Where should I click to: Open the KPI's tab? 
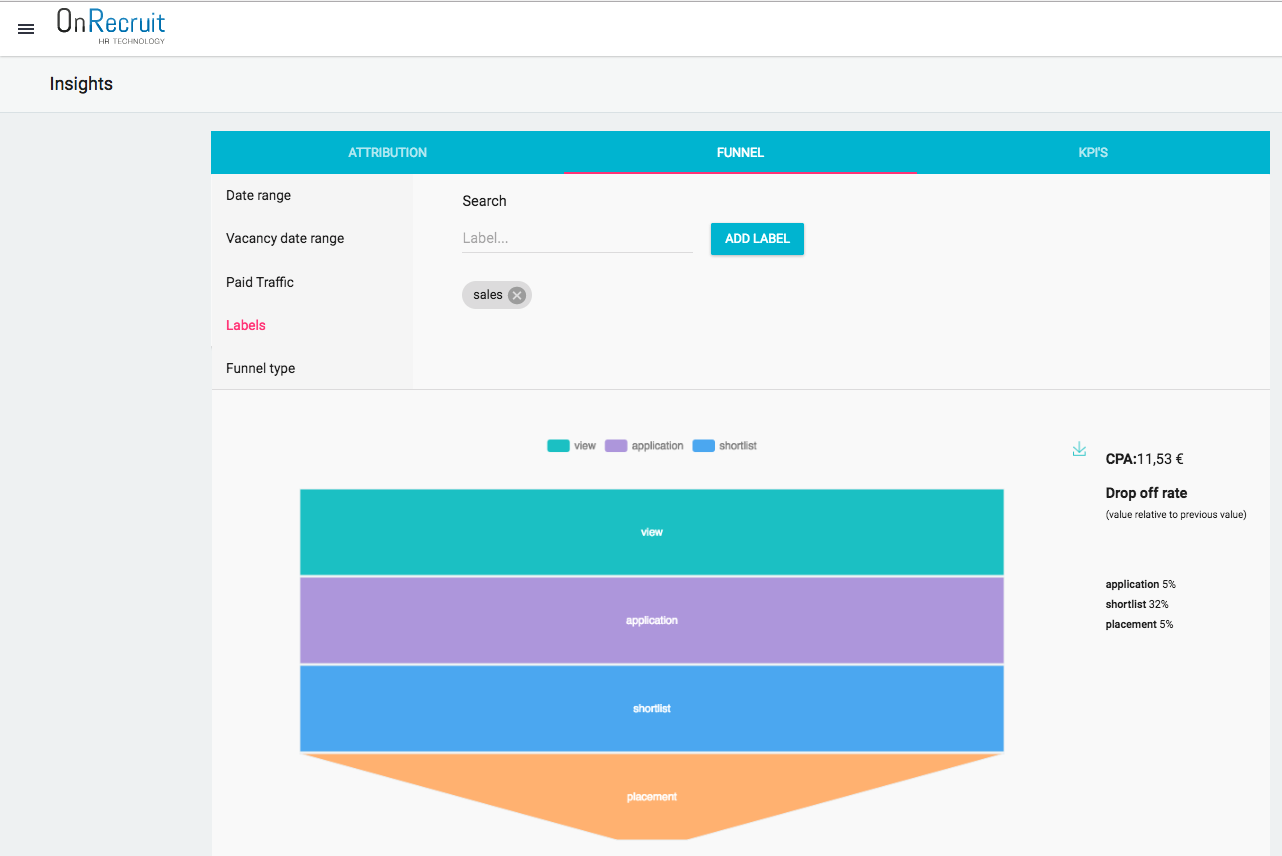(1093, 153)
